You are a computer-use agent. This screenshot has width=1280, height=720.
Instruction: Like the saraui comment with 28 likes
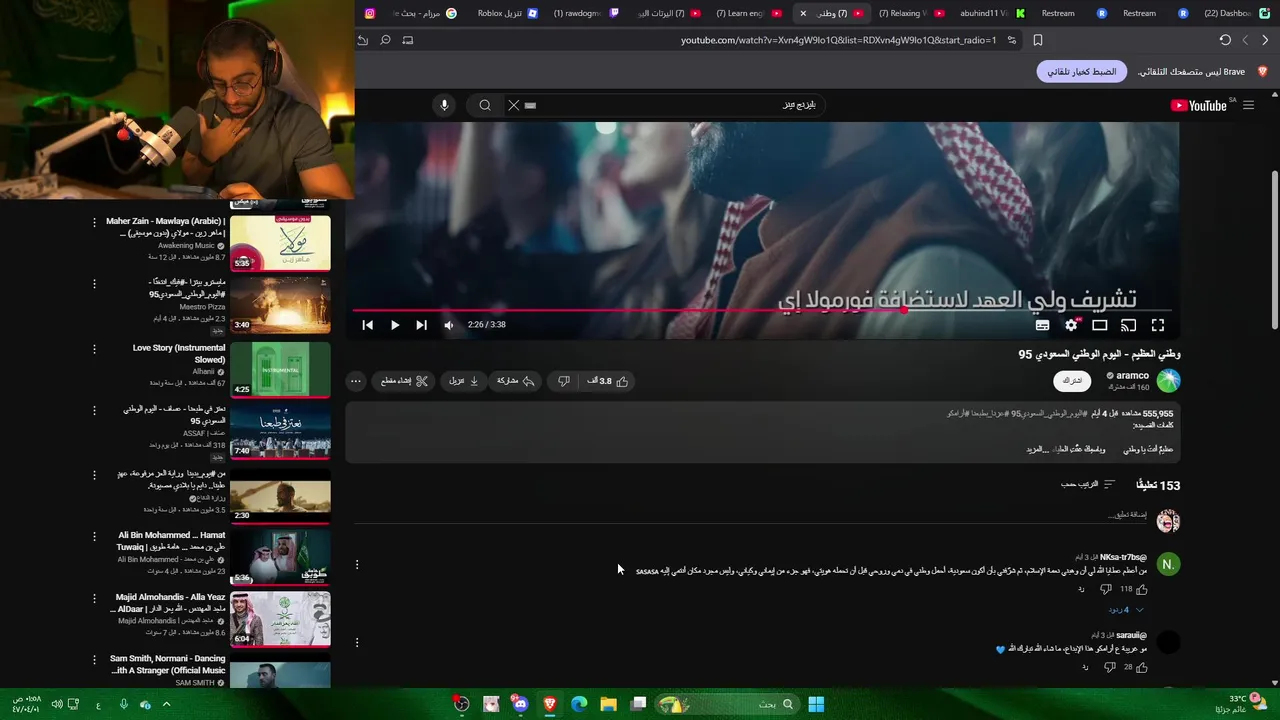pyautogui.click(x=1141, y=667)
